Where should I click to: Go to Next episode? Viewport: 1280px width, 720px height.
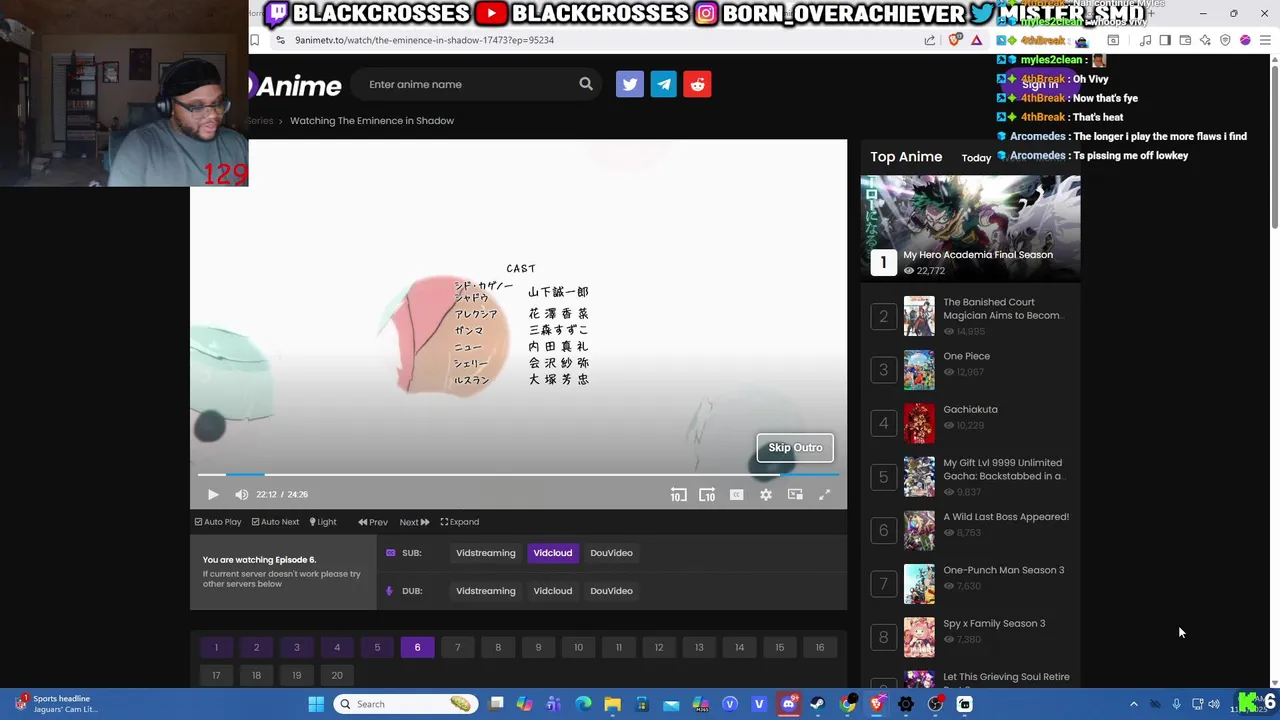pos(414,522)
